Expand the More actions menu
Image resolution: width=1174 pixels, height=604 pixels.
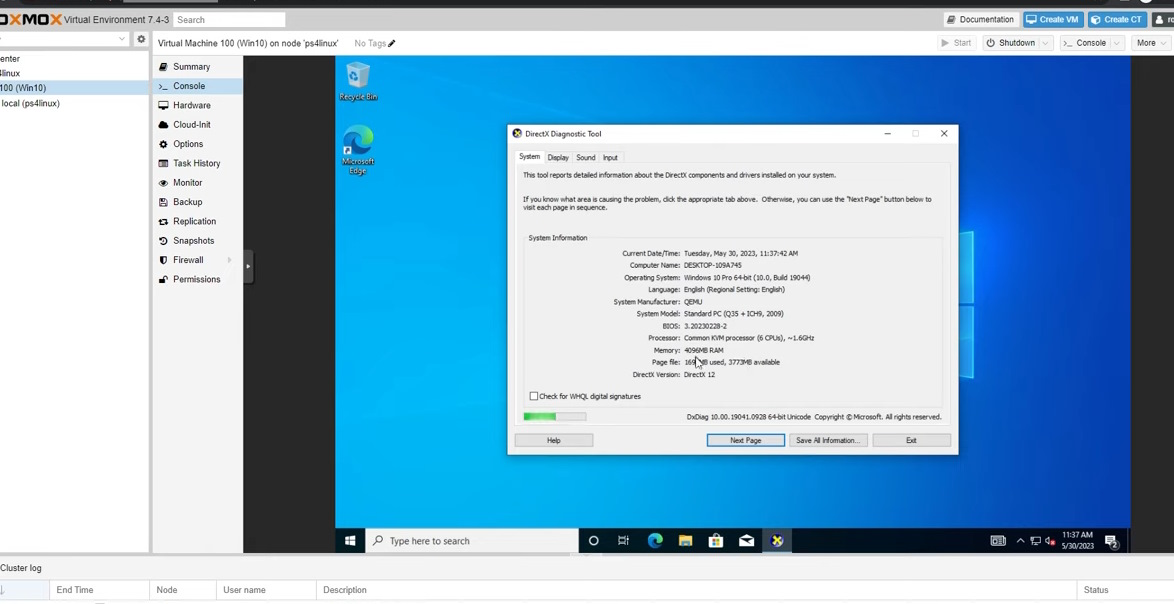coord(1149,42)
